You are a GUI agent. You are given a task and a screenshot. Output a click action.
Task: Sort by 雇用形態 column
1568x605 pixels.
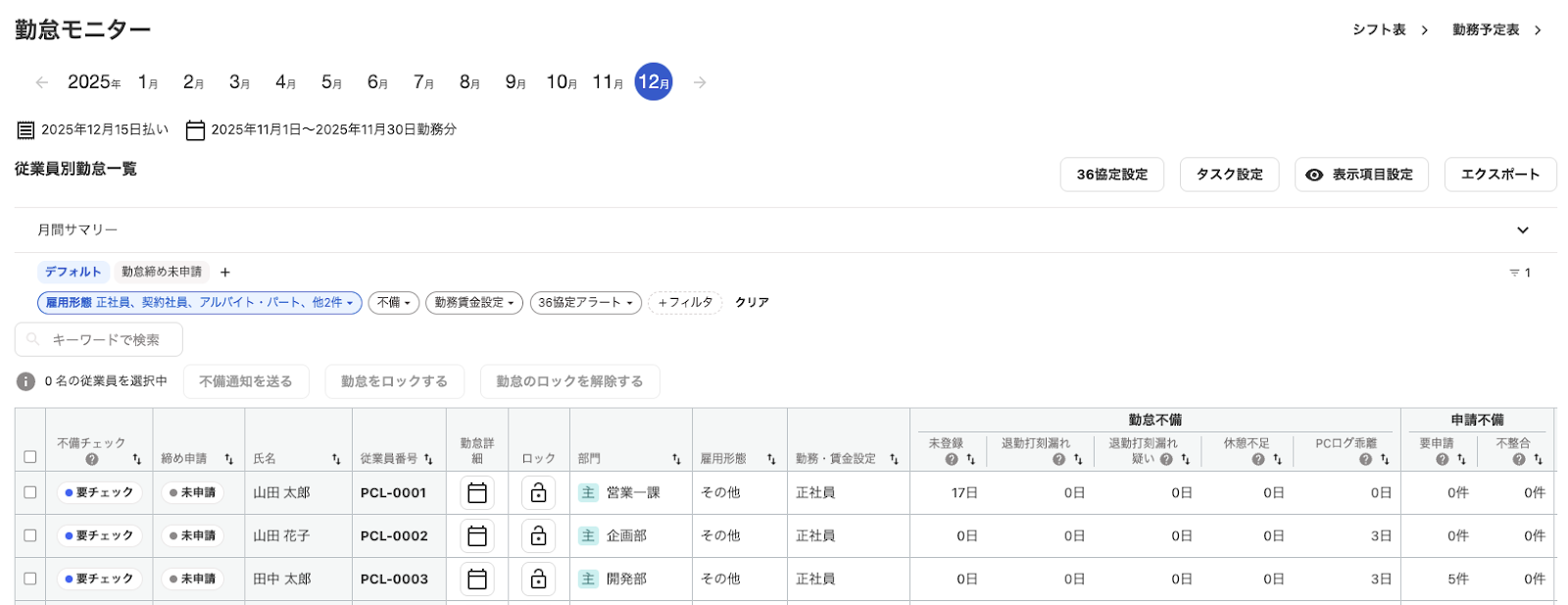click(771, 459)
